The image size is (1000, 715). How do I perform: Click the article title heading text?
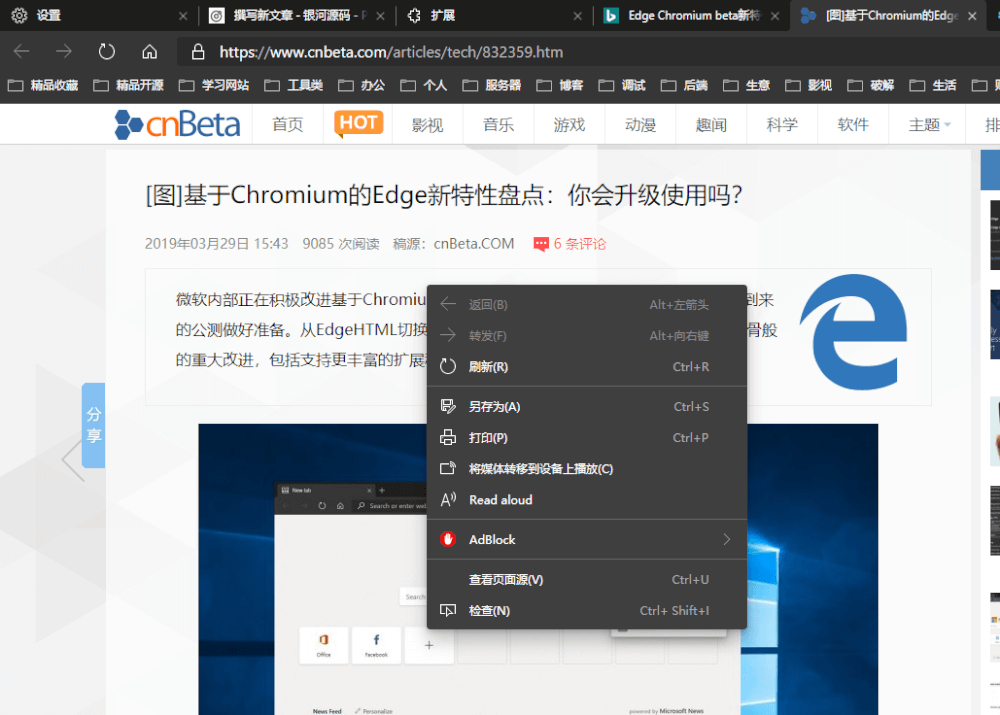[x=444, y=195]
